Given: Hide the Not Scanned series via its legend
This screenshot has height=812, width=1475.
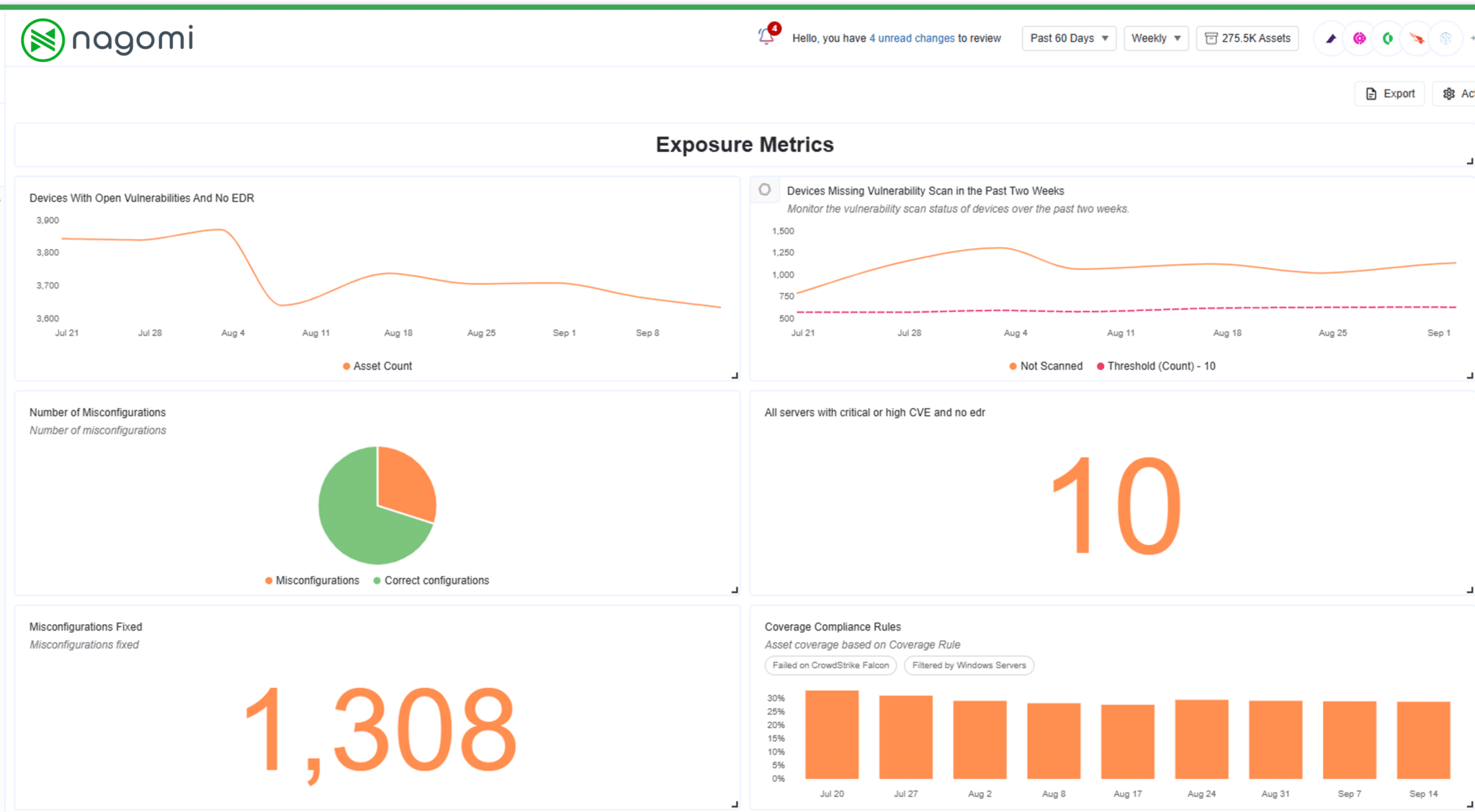Looking at the screenshot, I should tap(1046, 366).
